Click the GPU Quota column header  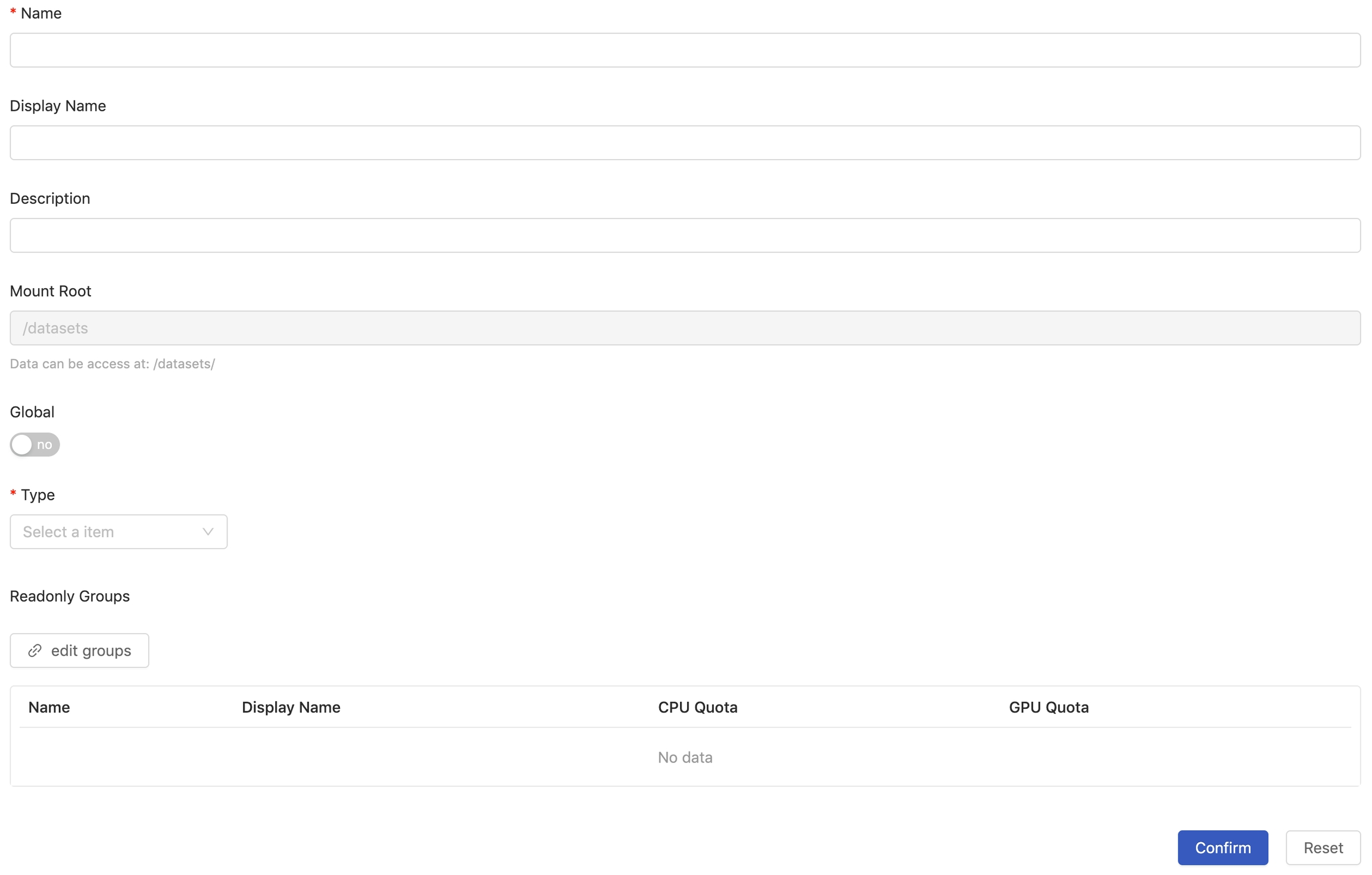tap(1049, 707)
